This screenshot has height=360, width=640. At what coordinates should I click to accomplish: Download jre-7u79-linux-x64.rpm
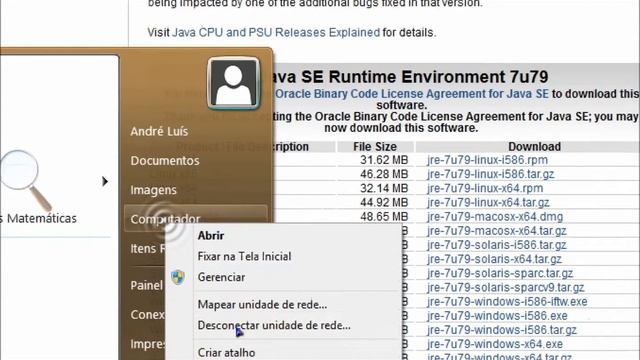(485, 188)
